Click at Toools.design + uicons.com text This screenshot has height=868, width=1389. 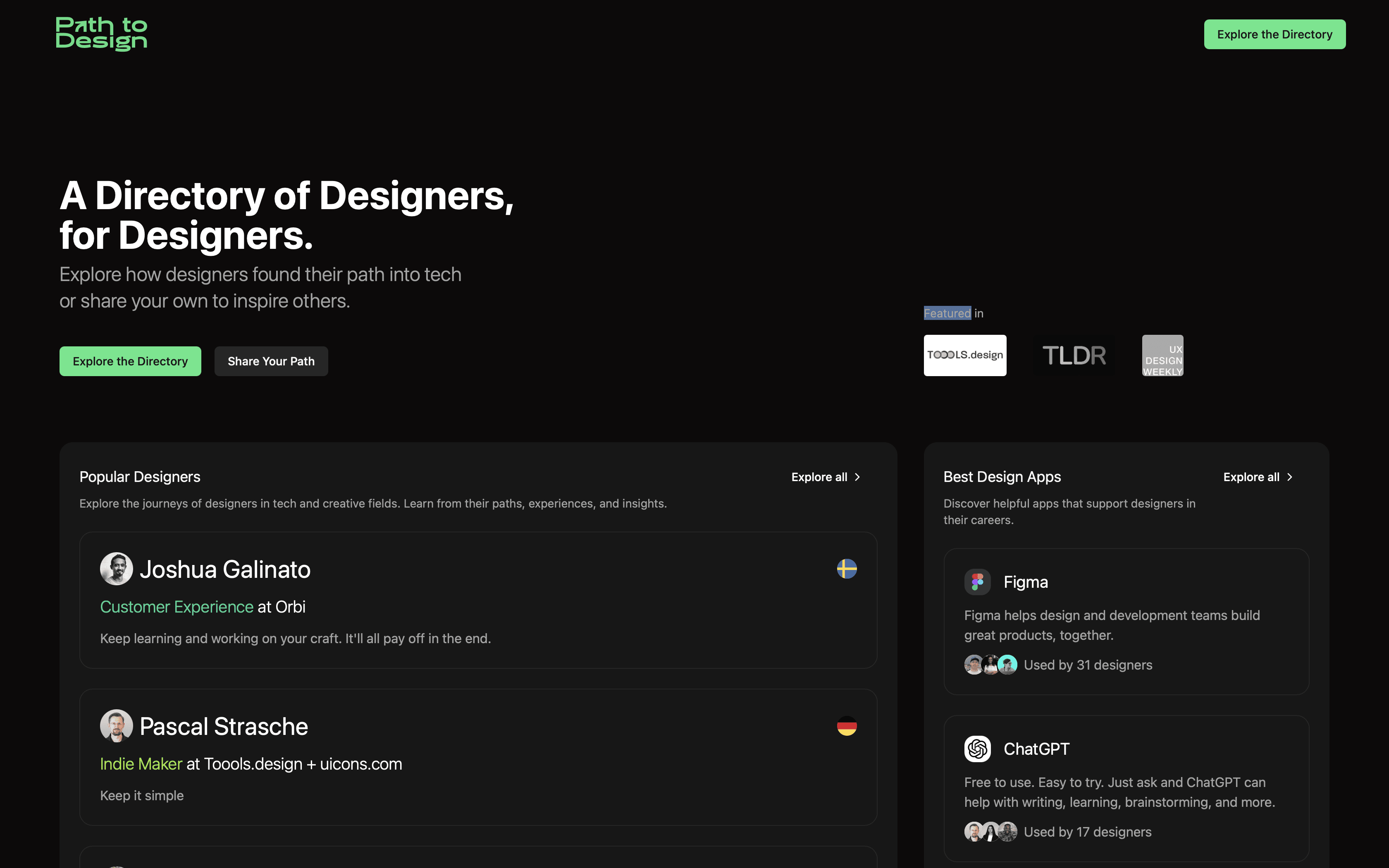(x=294, y=764)
